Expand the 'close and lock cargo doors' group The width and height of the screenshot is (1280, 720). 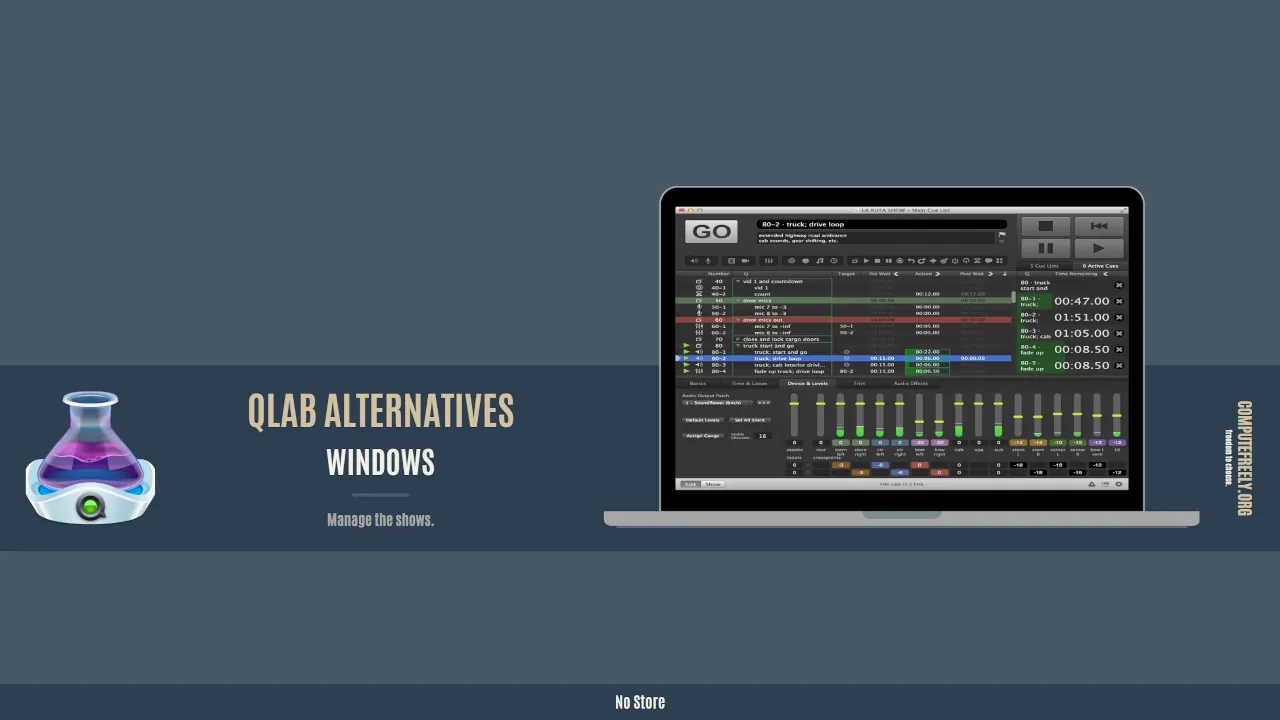(x=738, y=339)
